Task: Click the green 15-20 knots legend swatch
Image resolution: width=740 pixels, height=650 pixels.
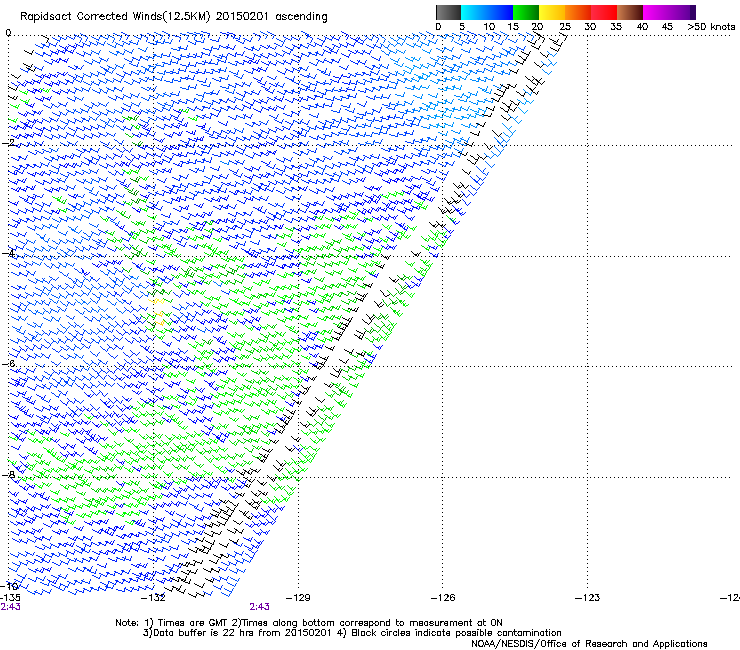Action: [526, 12]
